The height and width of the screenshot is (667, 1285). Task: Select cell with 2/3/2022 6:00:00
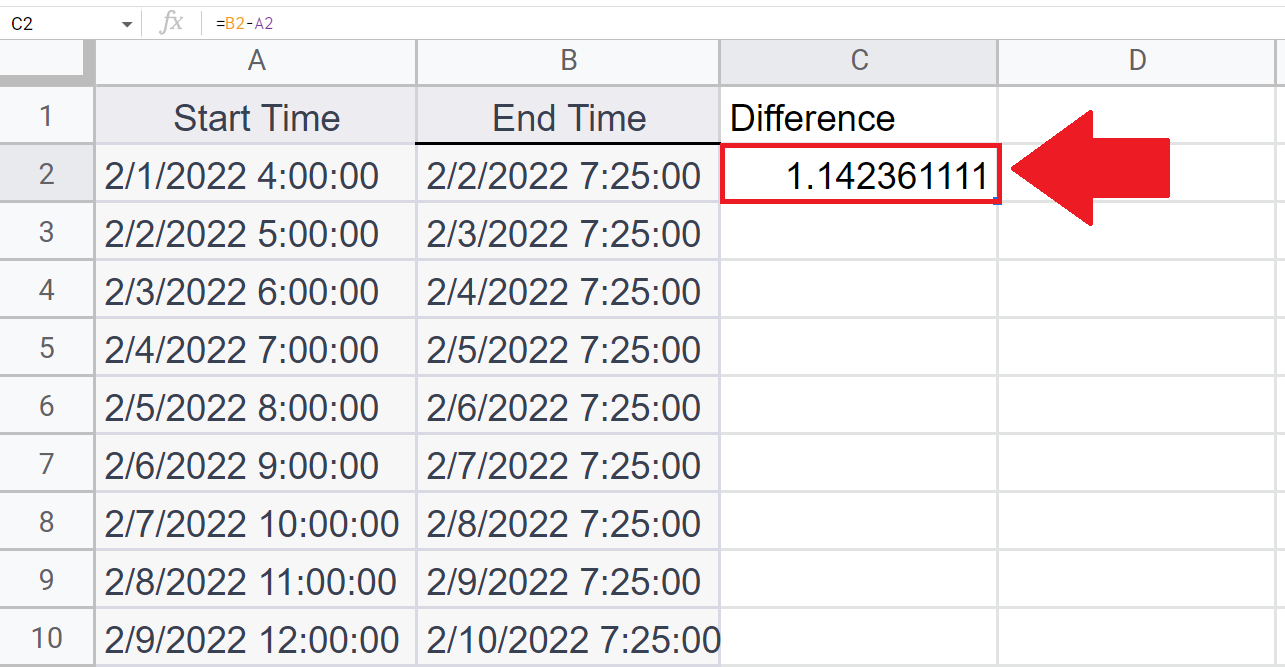coord(256,290)
